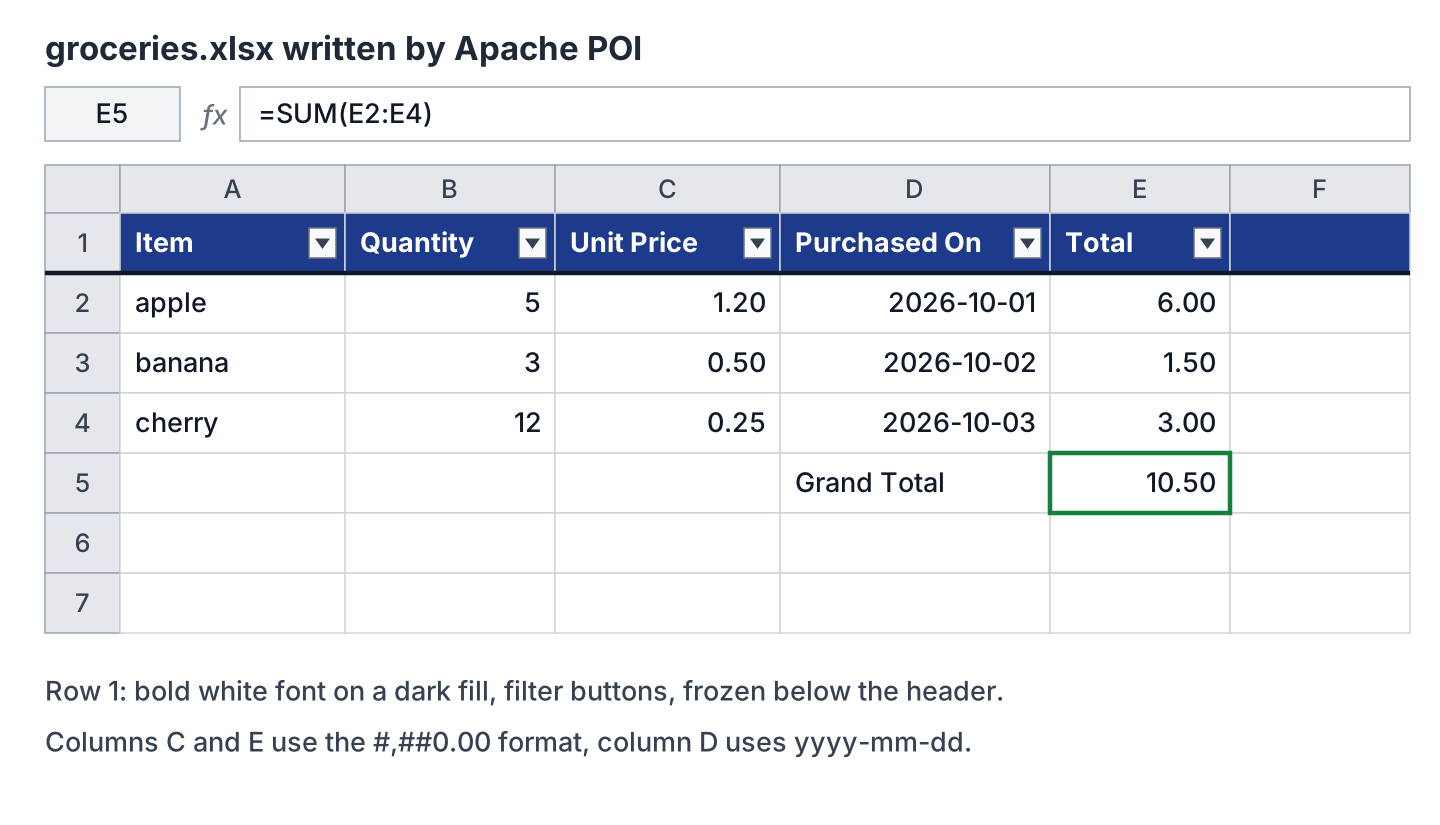
Task: Select the date cell 2026-10-03
Action: 915,423
